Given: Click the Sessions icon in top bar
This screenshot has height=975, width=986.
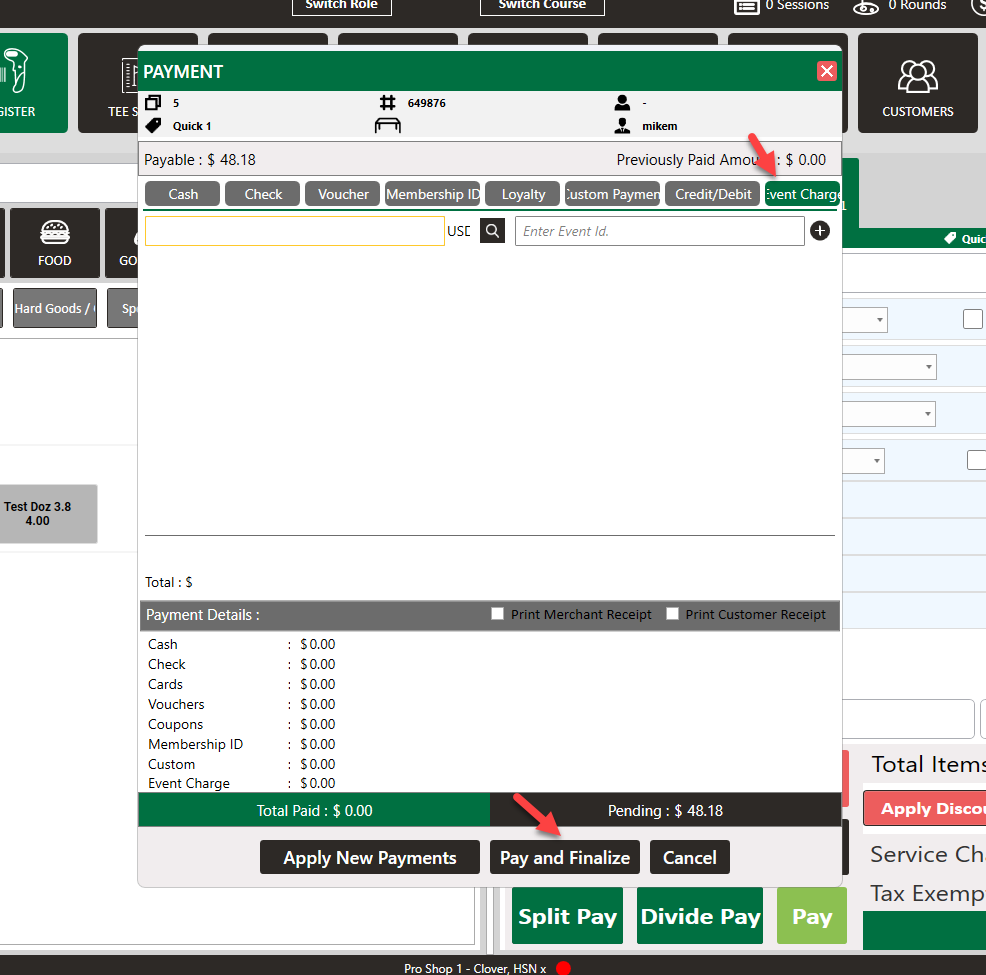Looking at the screenshot, I should coord(746,6).
